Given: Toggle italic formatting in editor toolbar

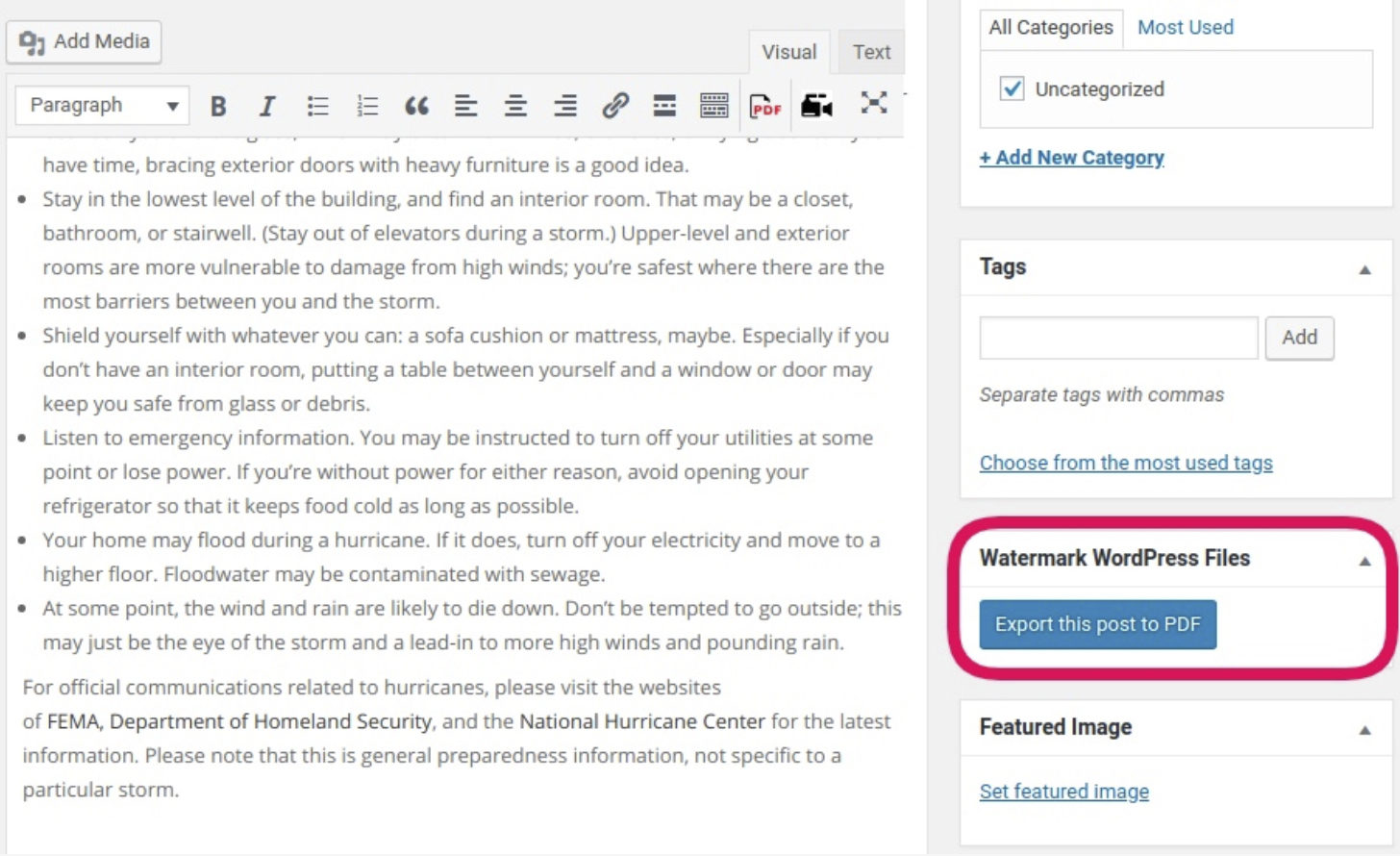Looking at the screenshot, I should [x=267, y=106].
